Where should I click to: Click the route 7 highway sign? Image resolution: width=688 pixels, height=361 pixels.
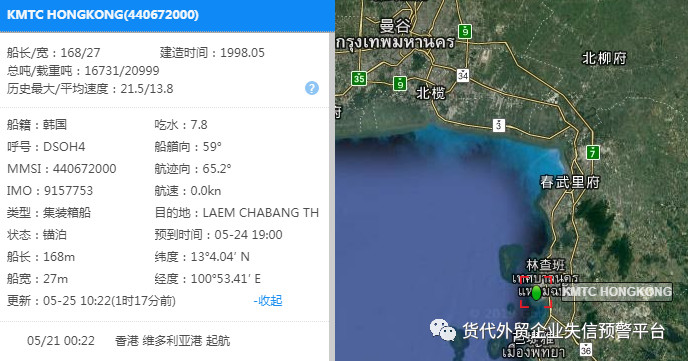(593, 153)
